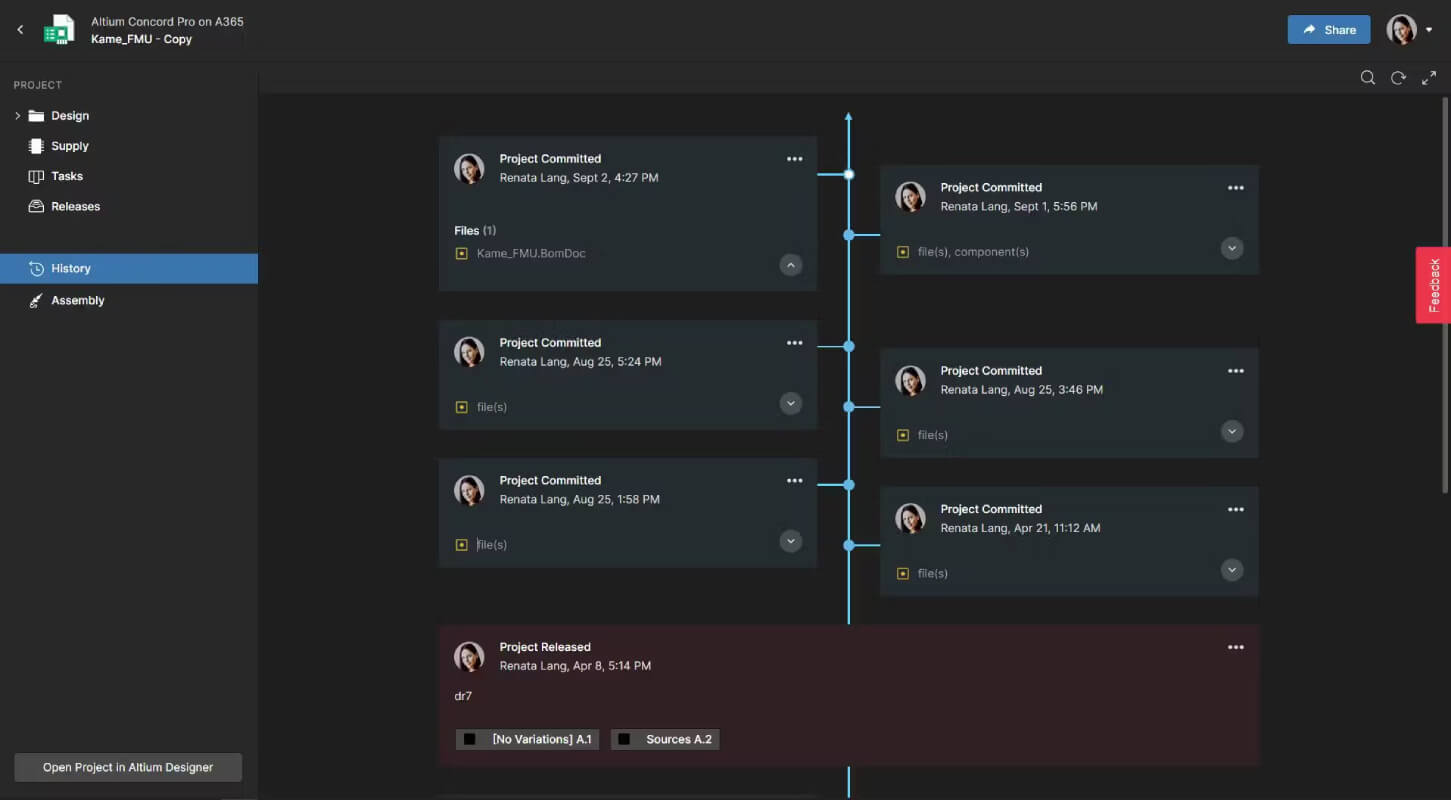Open more options on Aug 25, 3:46 PM commit
The height and width of the screenshot is (800, 1451).
pos(1235,371)
